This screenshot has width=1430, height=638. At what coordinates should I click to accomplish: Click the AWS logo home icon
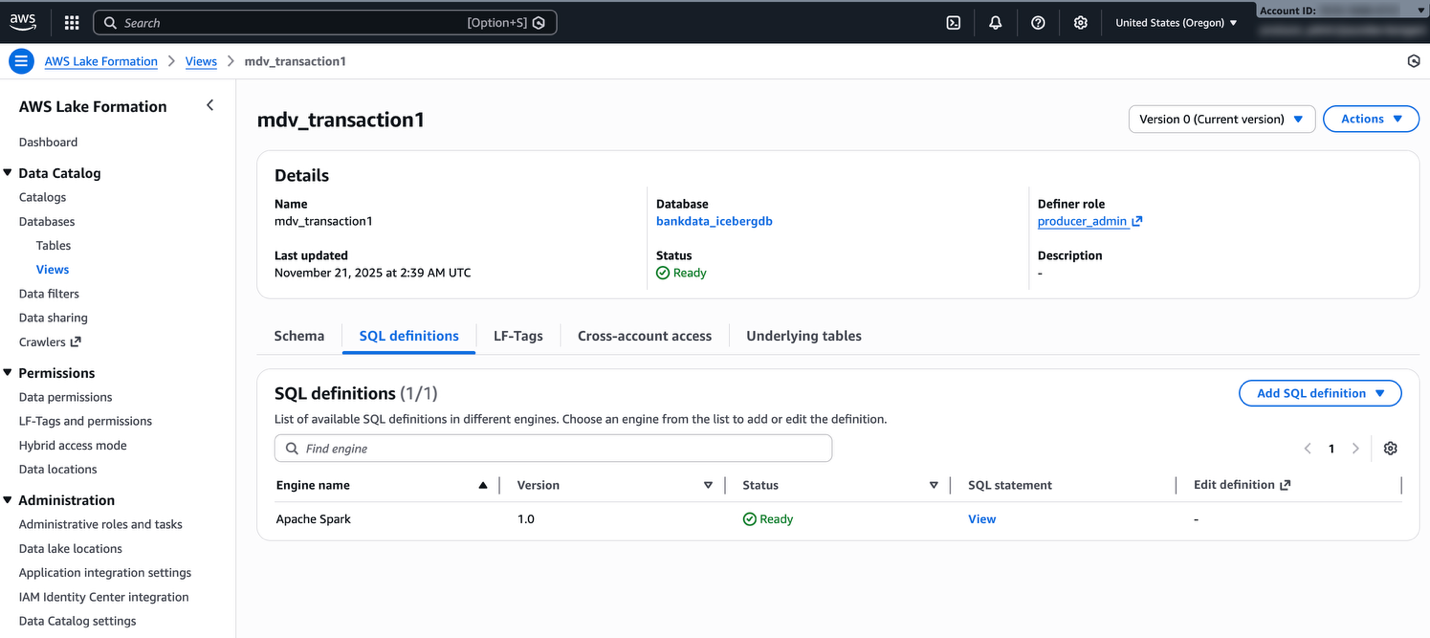point(24,22)
